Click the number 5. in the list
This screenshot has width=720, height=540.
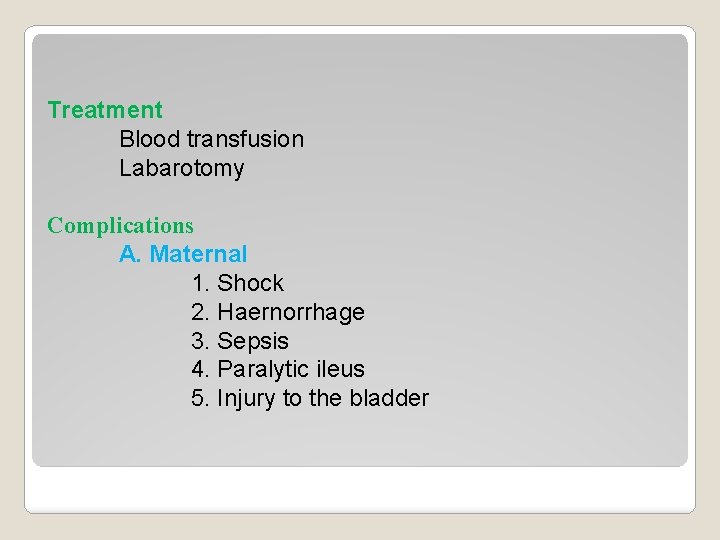200,398
